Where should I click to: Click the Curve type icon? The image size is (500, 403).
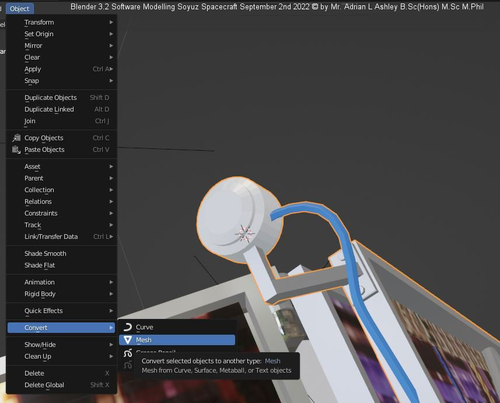click(128, 327)
